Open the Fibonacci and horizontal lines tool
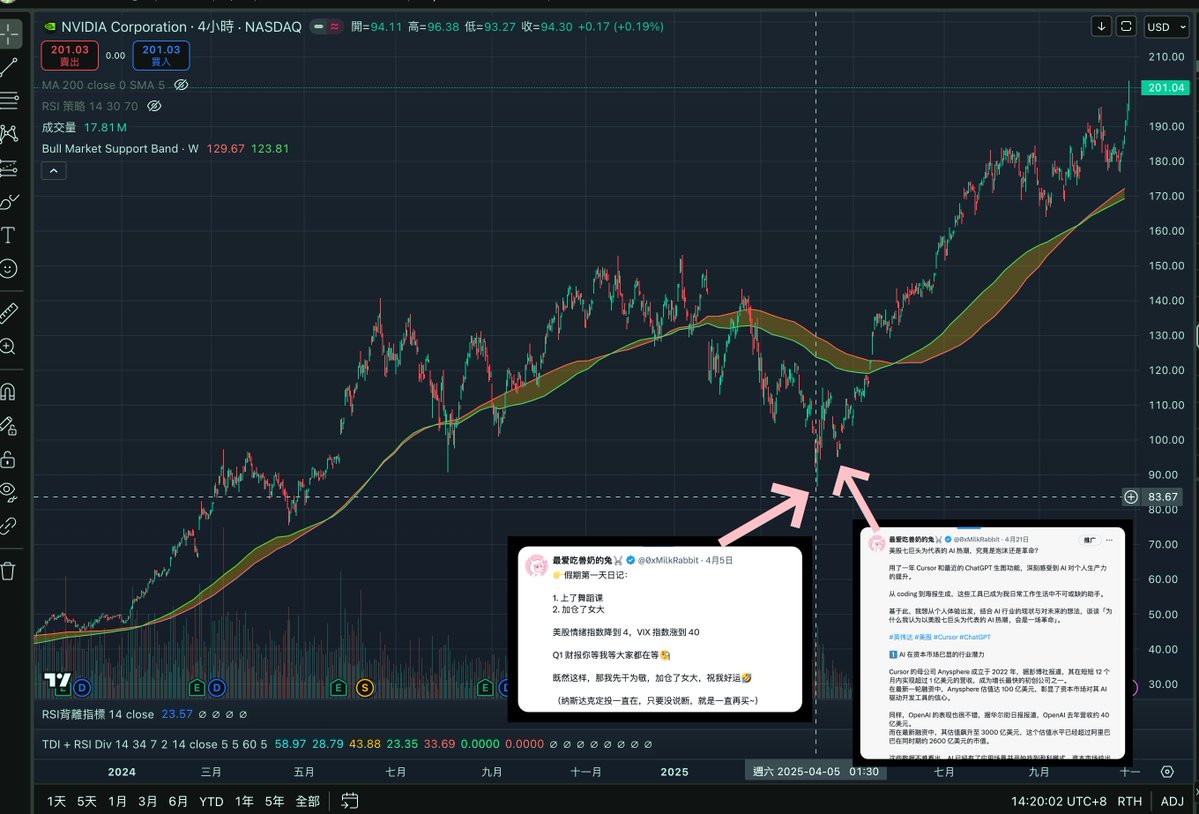The height and width of the screenshot is (814, 1199). (9, 100)
